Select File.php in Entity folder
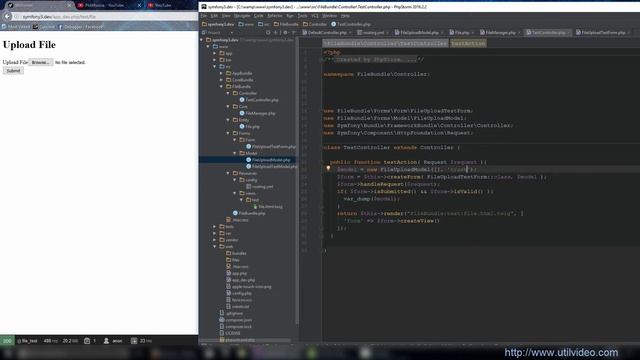Screen dimensions: 640x360 point(250,127)
